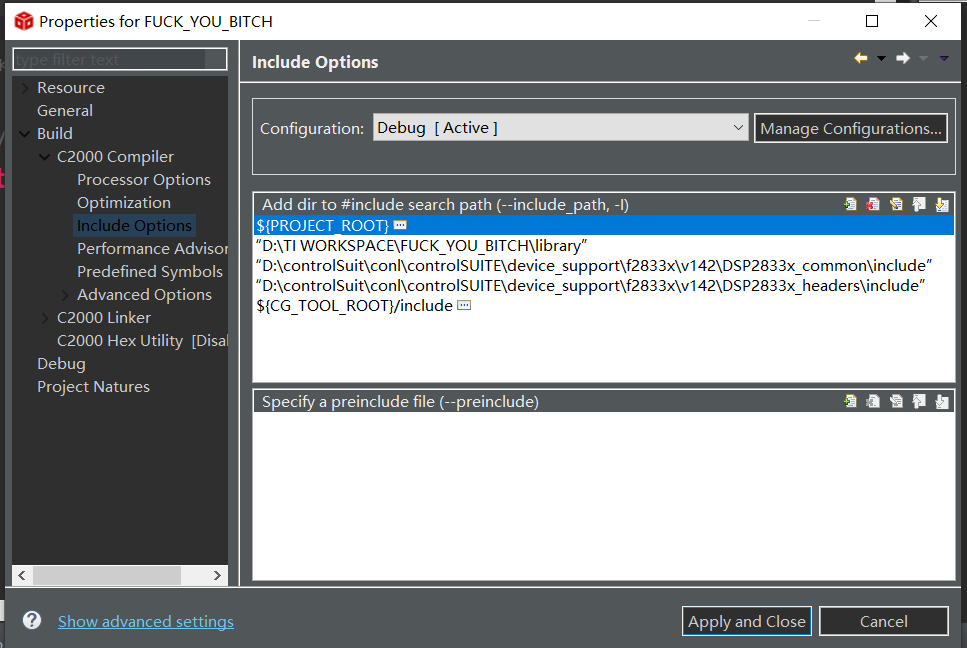Move the selected include path up

coord(919,205)
